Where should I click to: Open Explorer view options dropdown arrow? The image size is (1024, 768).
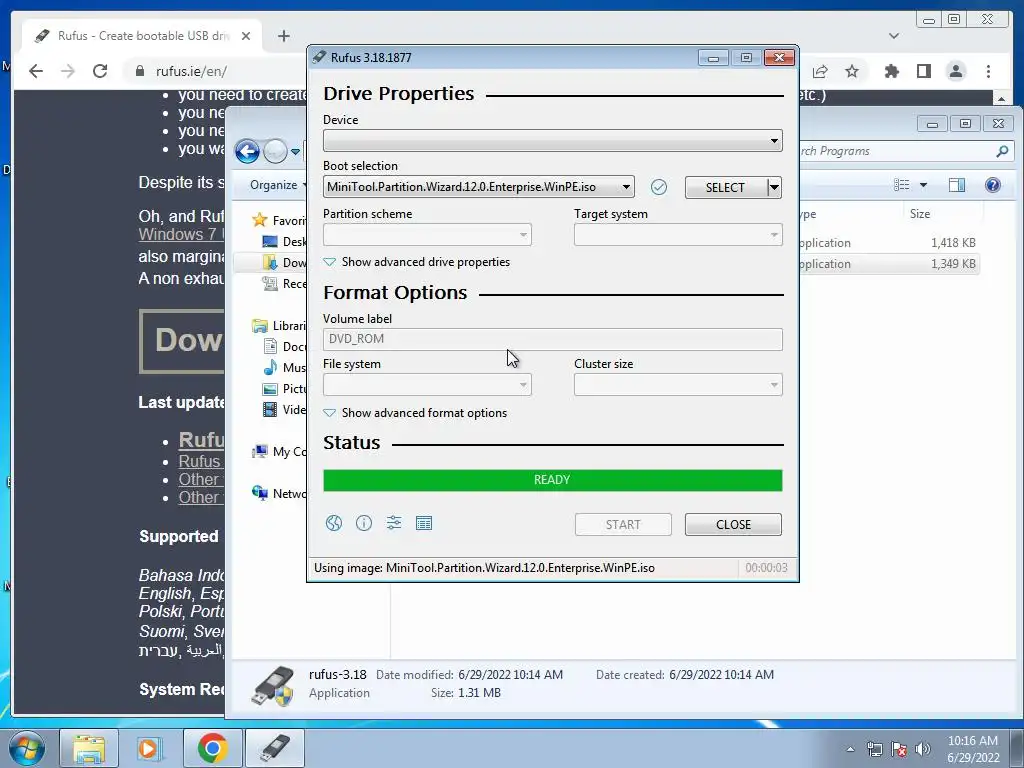pos(923,185)
